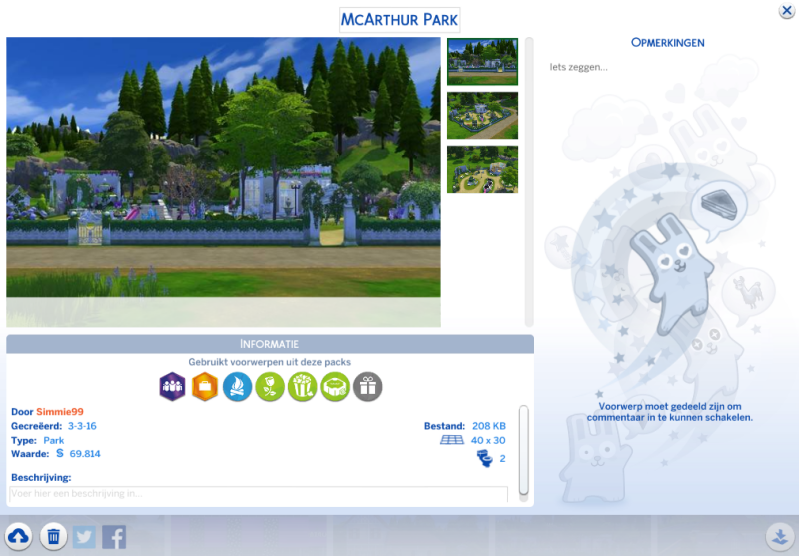Open creator Simmie99's profile

[x=60, y=412]
